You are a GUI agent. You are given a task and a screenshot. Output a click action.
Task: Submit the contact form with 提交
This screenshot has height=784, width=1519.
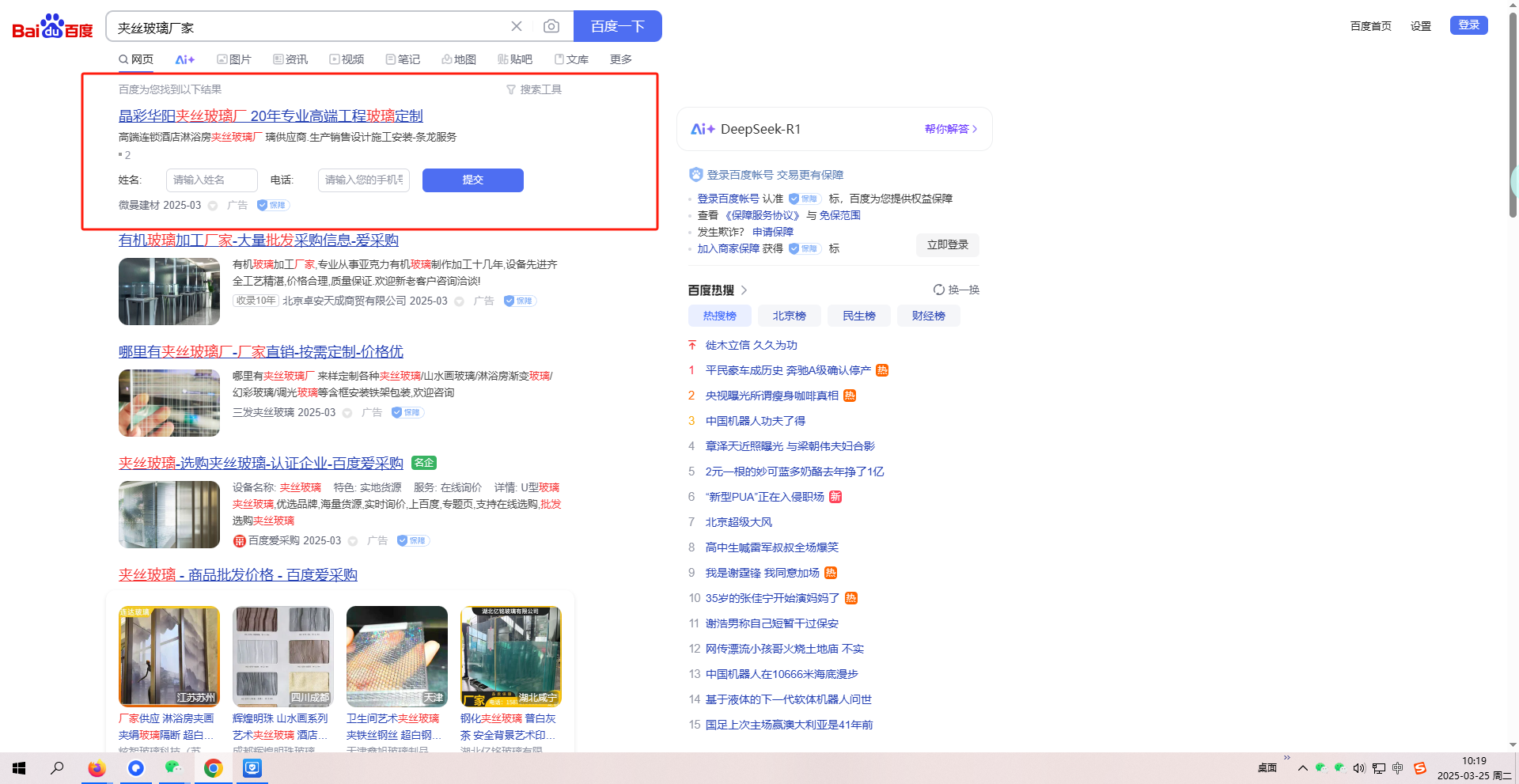coord(473,180)
